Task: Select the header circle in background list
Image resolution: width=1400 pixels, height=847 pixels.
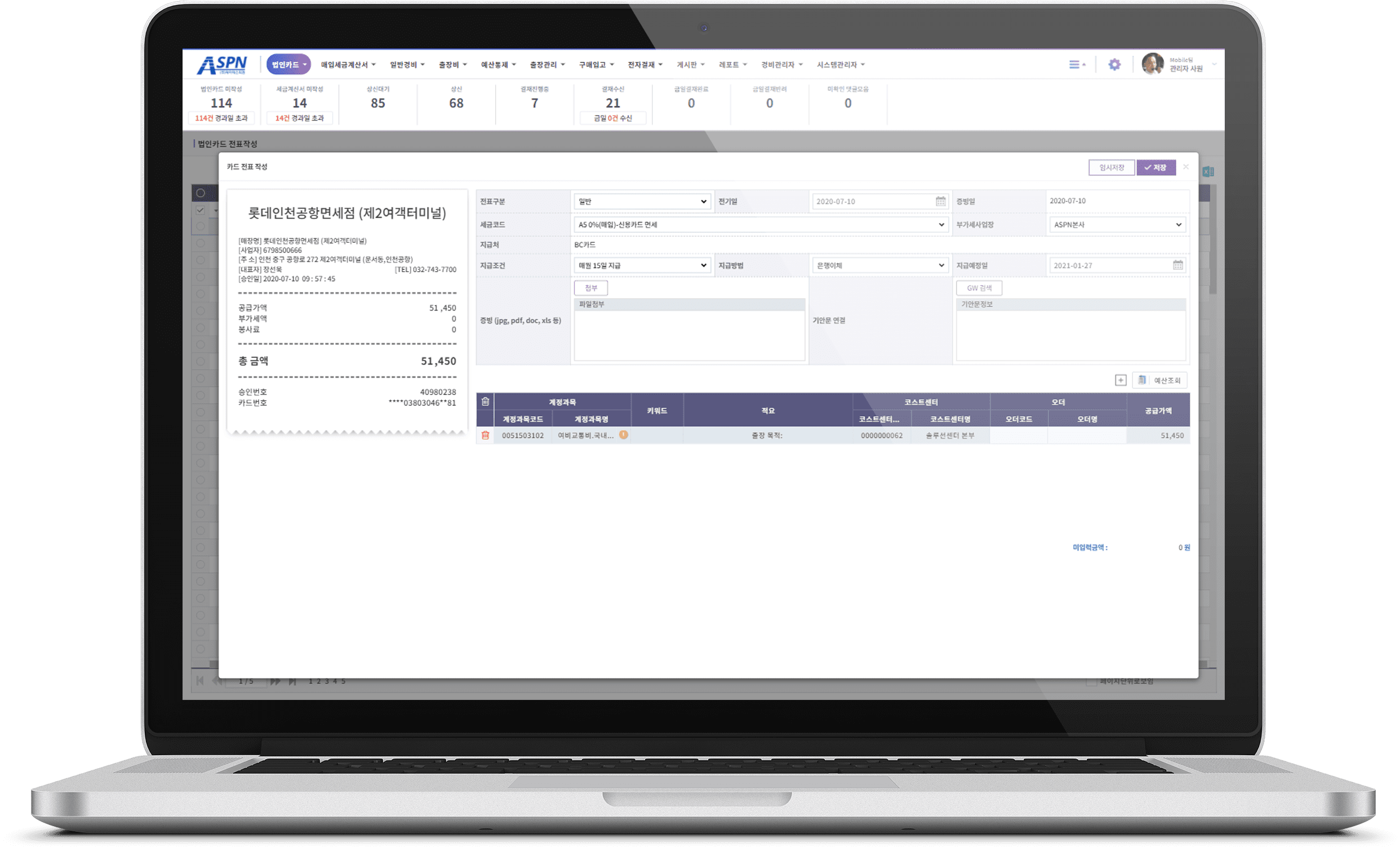Action: click(201, 193)
